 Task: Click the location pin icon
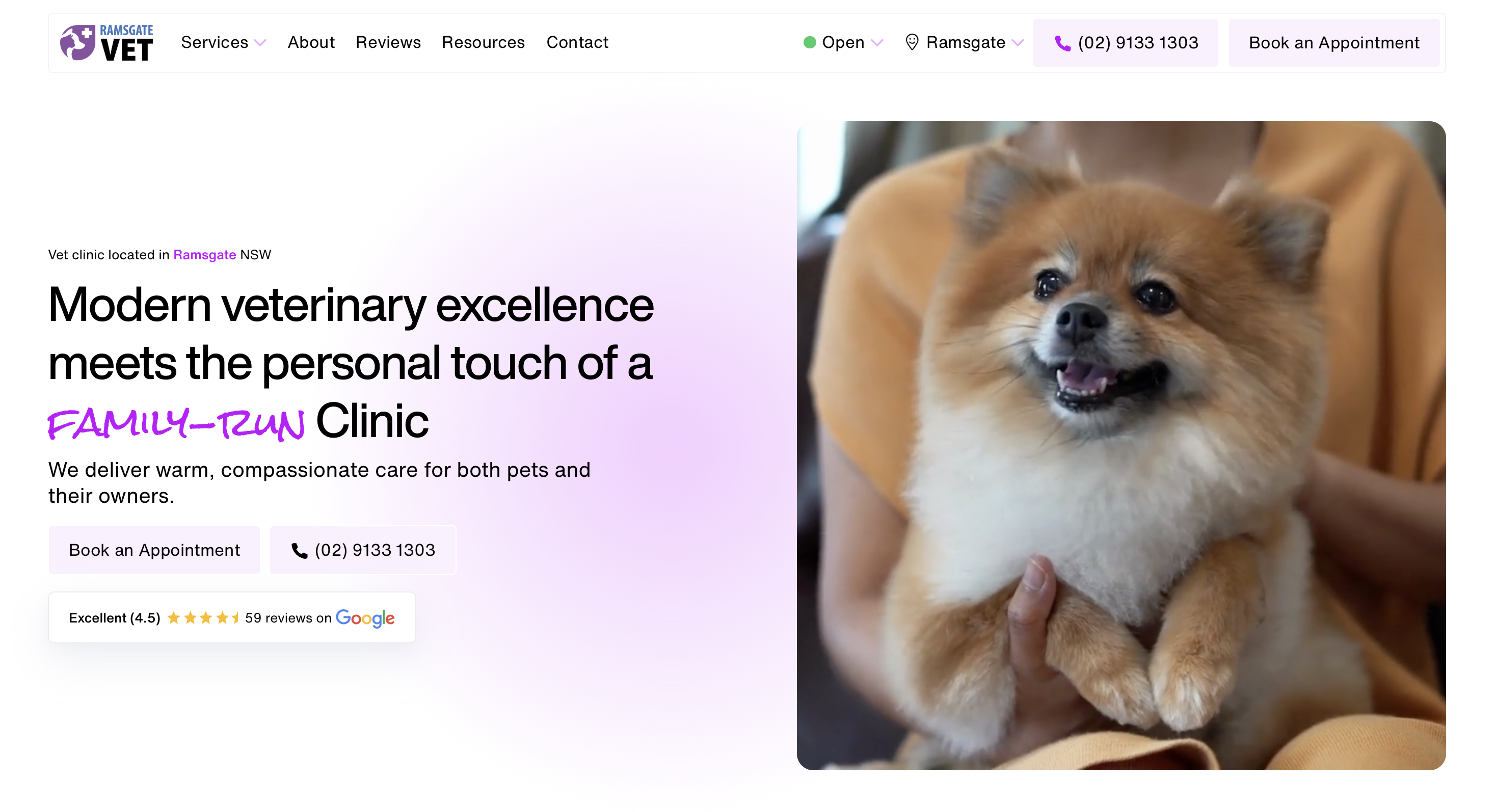click(x=912, y=42)
